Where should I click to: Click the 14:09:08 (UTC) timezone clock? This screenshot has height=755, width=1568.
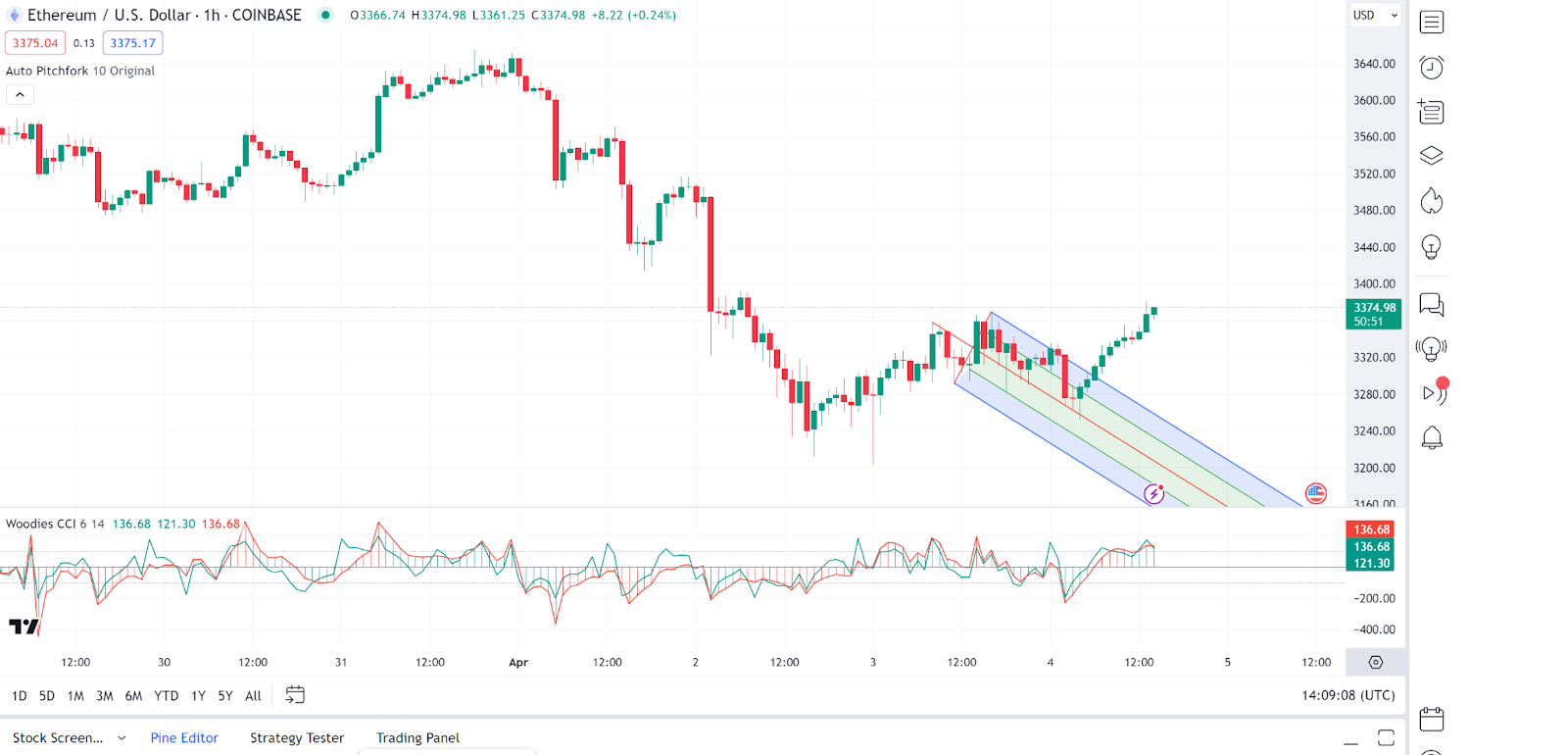[1347, 695]
